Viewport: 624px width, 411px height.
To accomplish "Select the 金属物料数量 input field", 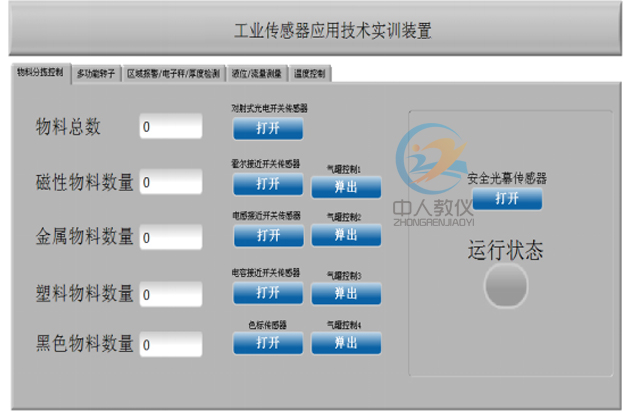I will pyautogui.click(x=171, y=238).
